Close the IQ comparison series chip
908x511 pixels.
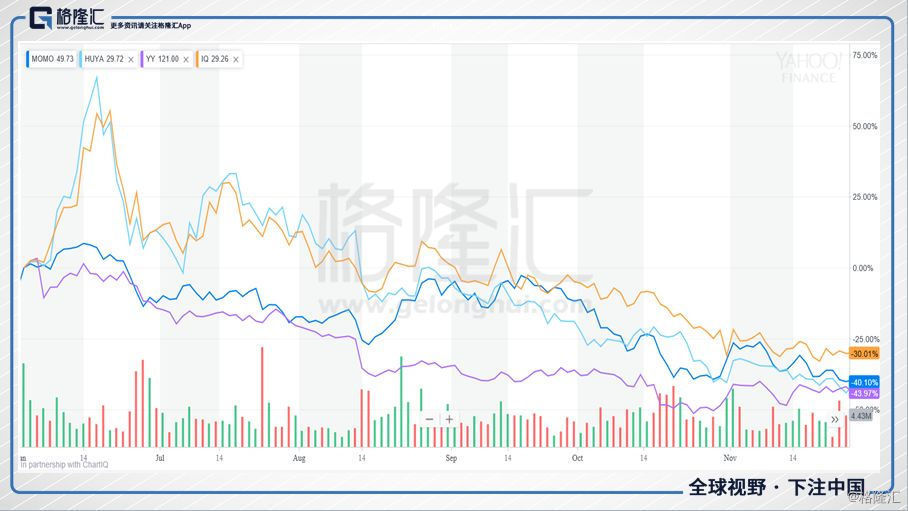(x=236, y=60)
